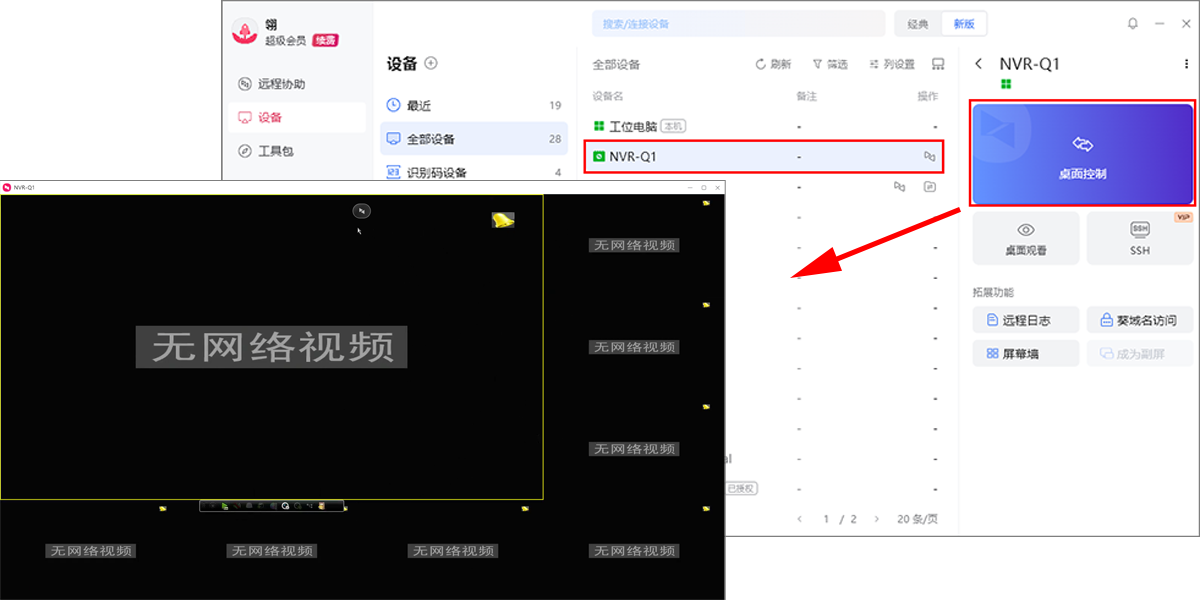The height and width of the screenshot is (600, 1200).
Task: Click the search/connect device input field
Action: tap(738, 24)
